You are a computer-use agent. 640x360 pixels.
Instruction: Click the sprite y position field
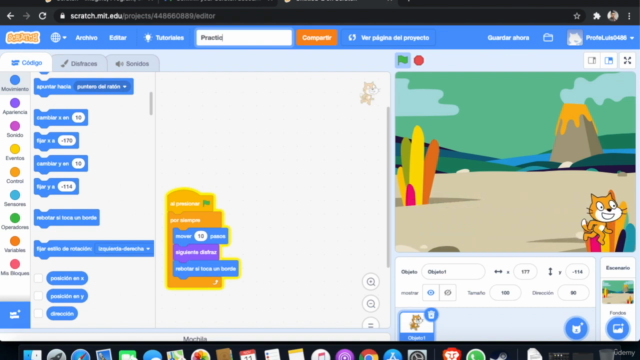tap(577, 271)
